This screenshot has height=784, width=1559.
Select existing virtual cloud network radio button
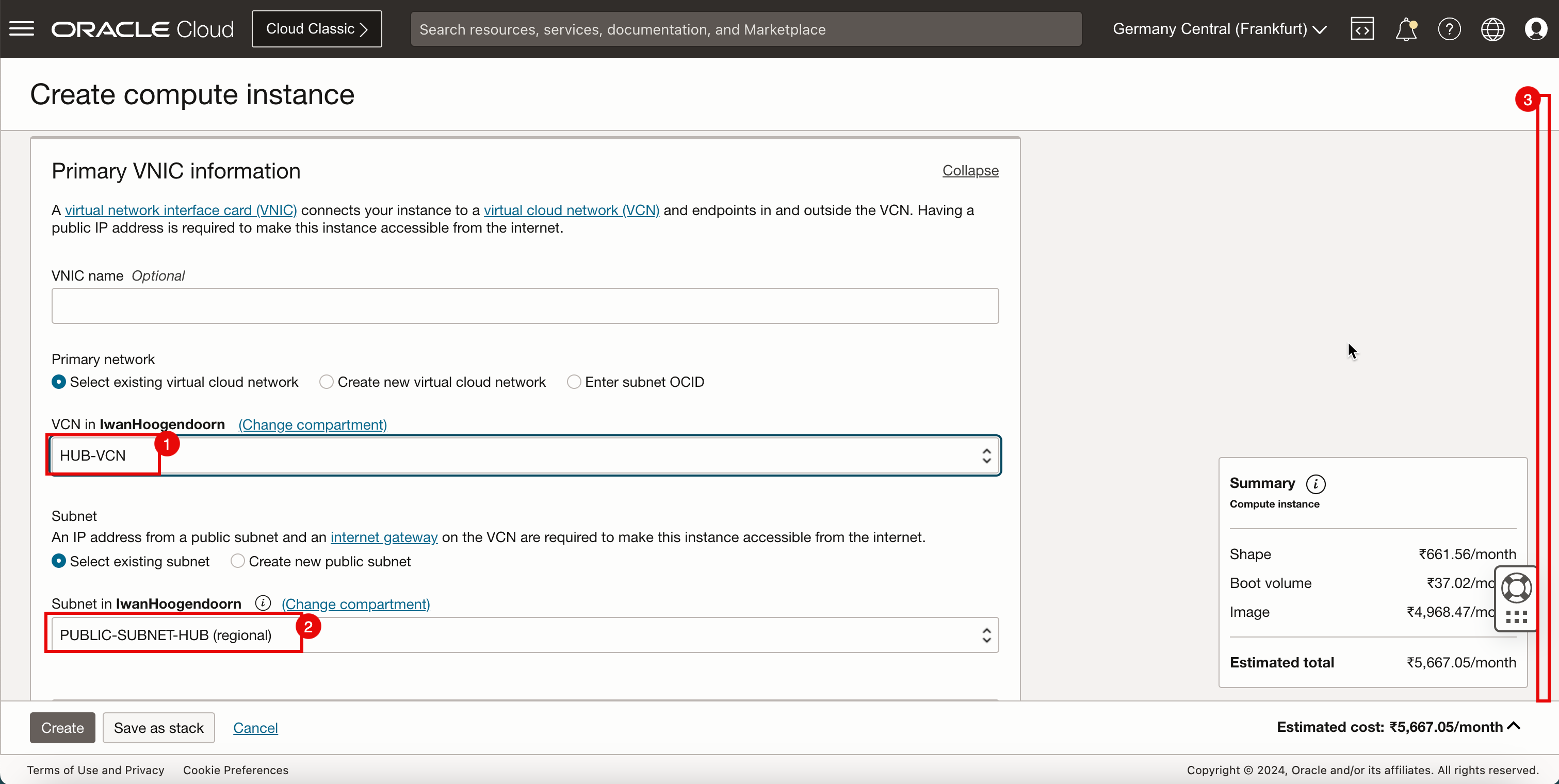[x=58, y=382]
